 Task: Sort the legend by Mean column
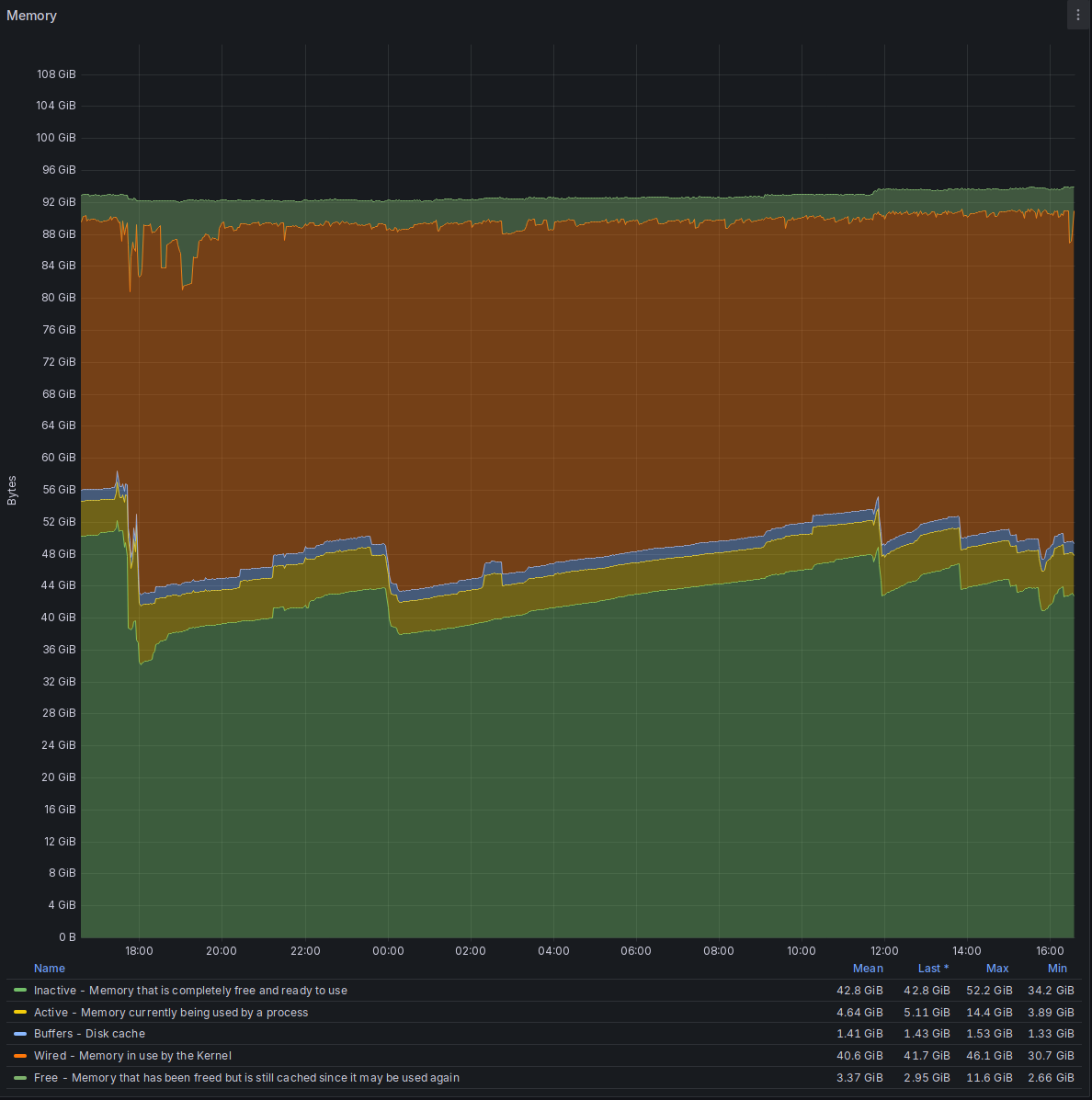pos(868,969)
